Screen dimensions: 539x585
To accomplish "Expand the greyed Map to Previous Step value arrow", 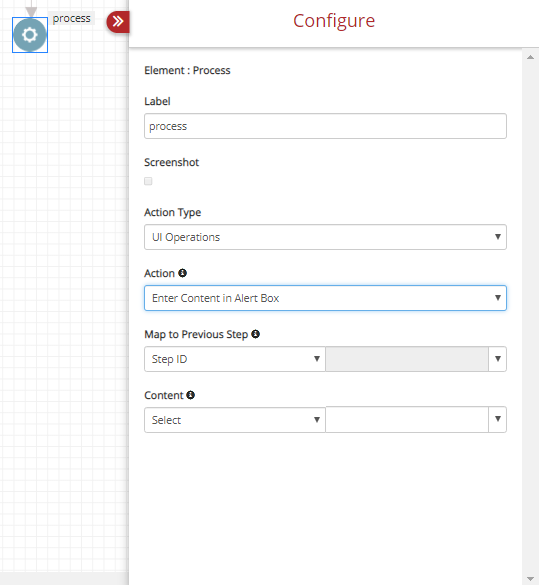I will [498, 359].
